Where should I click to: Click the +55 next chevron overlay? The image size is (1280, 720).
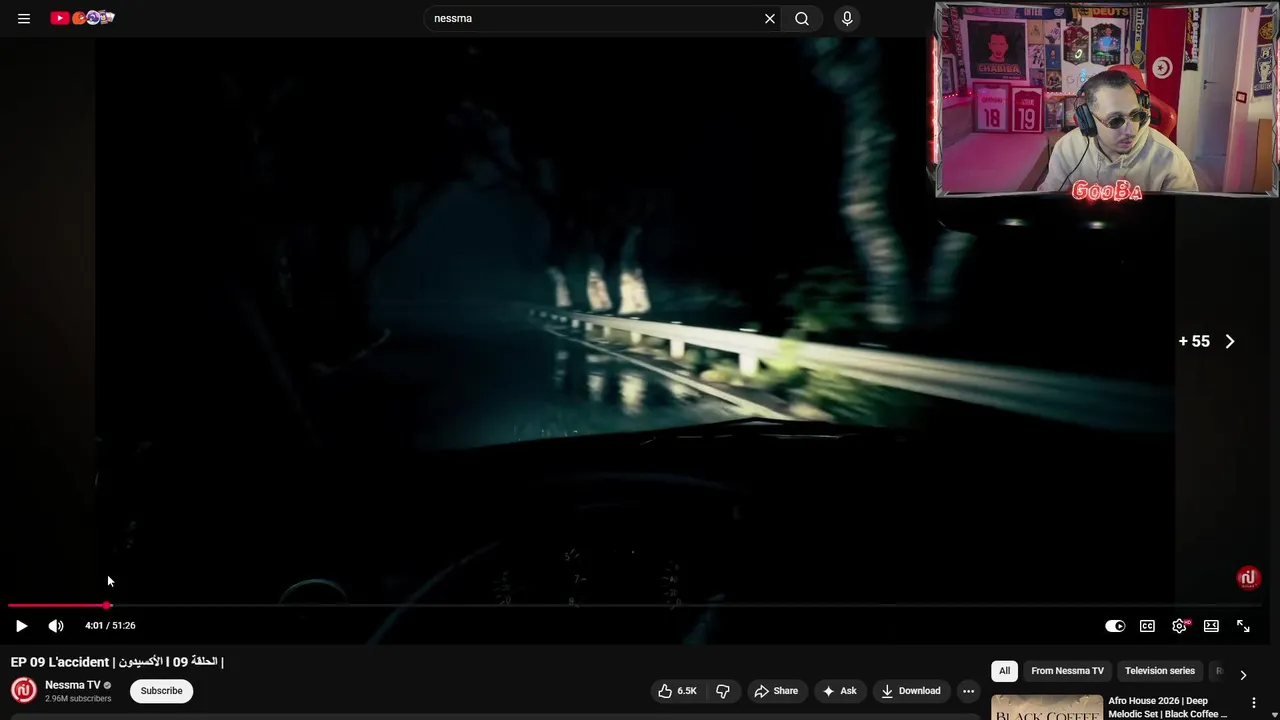click(x=1207, y=341)
